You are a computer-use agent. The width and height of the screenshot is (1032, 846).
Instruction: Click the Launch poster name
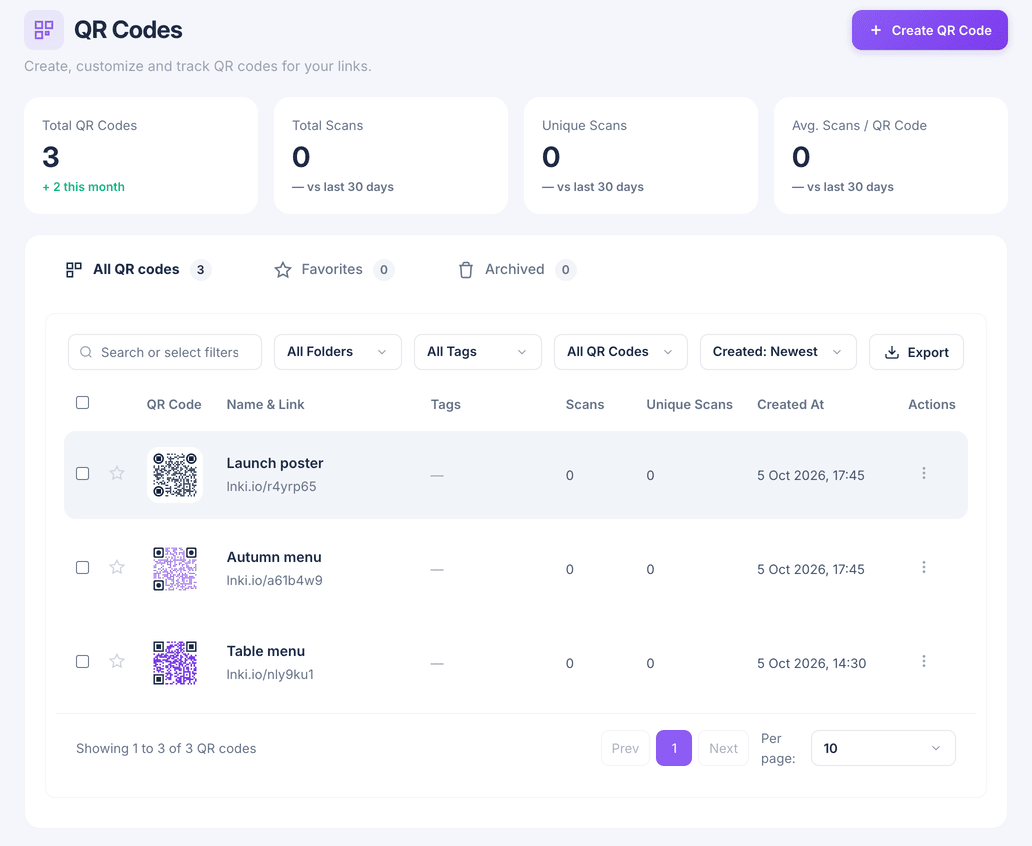[x=275, y=463]
